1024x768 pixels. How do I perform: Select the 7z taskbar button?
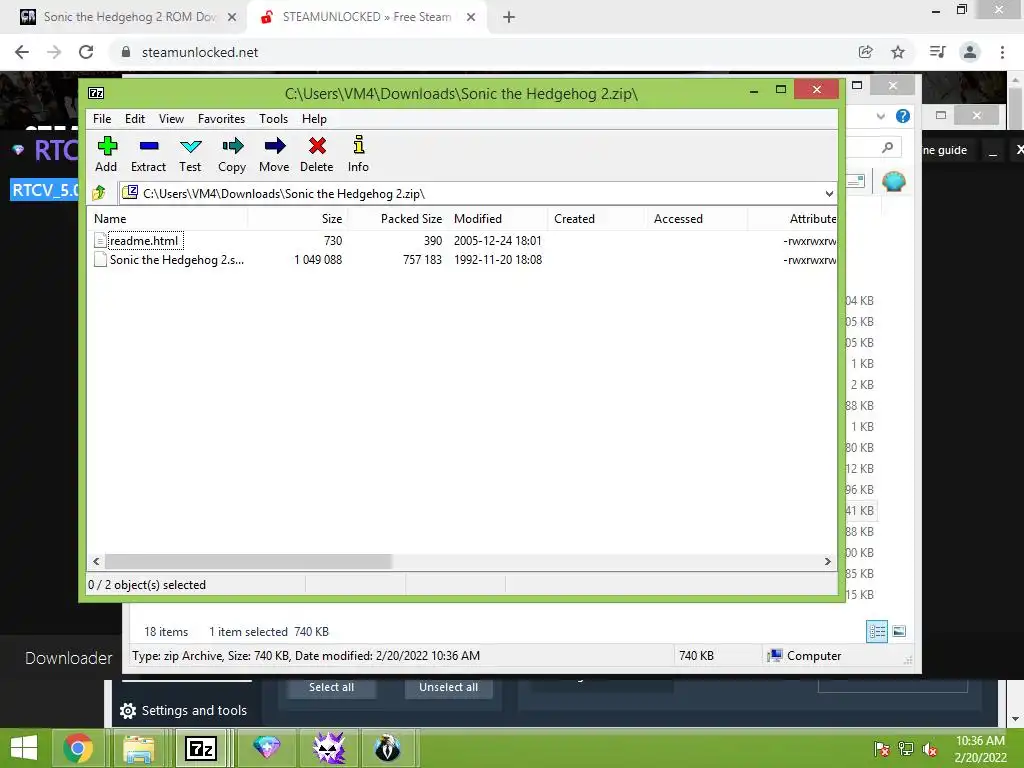point(200,748)
